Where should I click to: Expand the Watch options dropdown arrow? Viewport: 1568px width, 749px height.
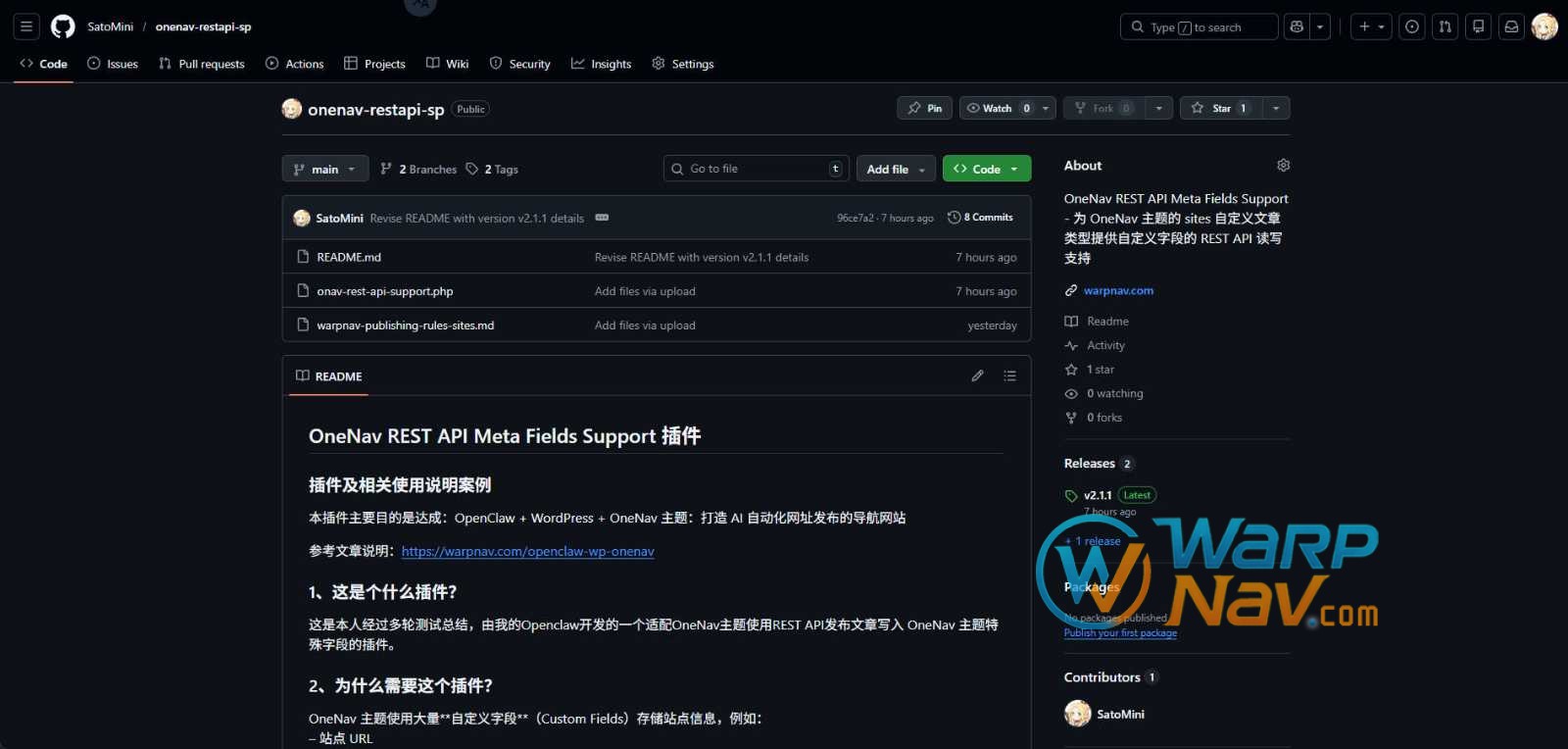[x=1046, y=108]
